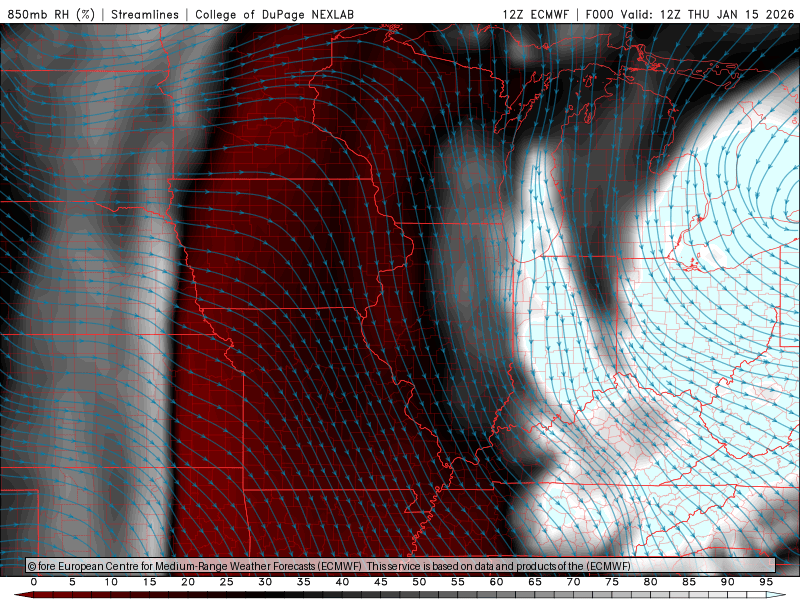The height and width of the screenshot is (600, 800).
Task: Click colorbar label '20'
Action: coord(188,582)
